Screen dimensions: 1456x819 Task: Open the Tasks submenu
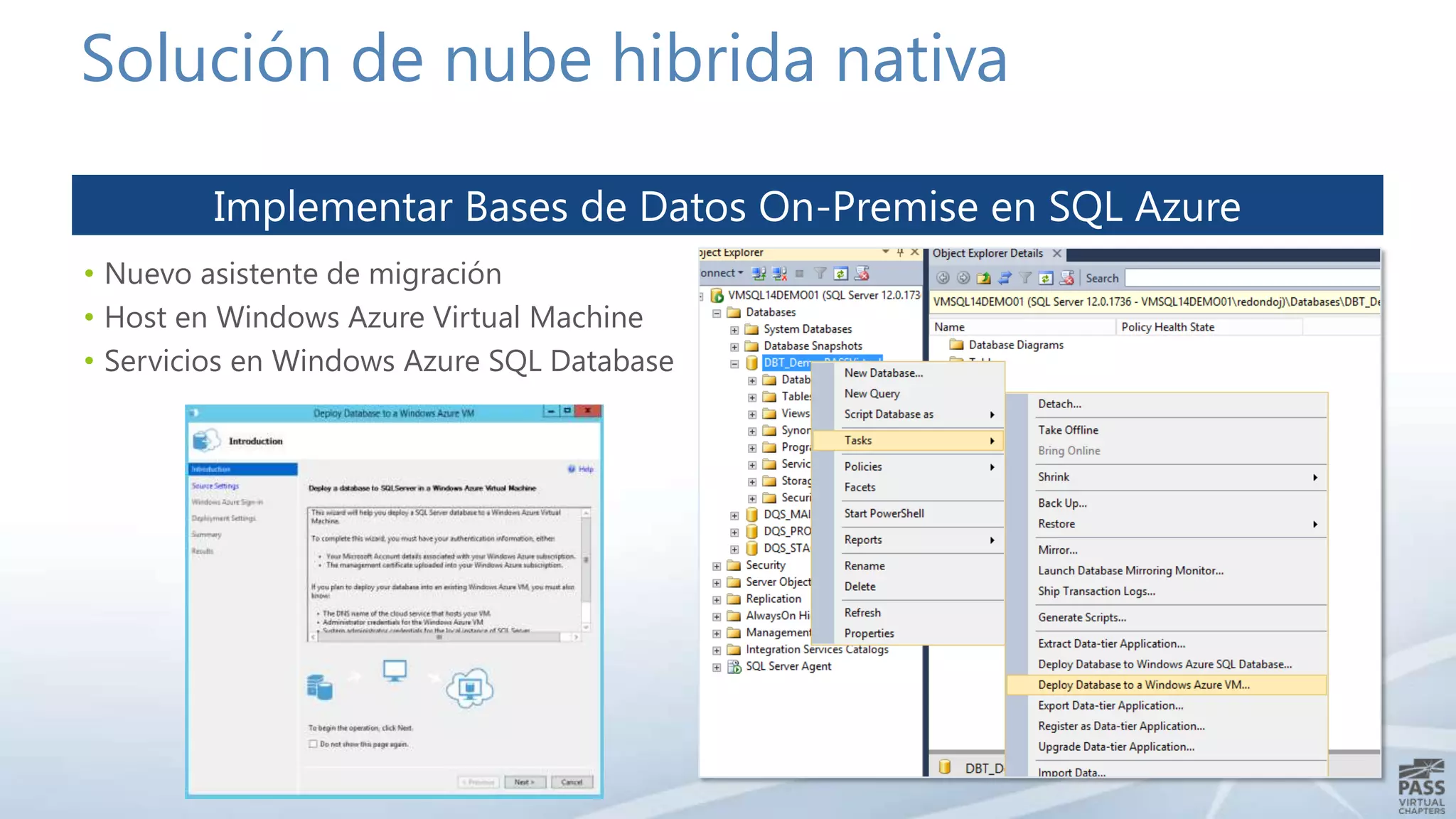909,440
